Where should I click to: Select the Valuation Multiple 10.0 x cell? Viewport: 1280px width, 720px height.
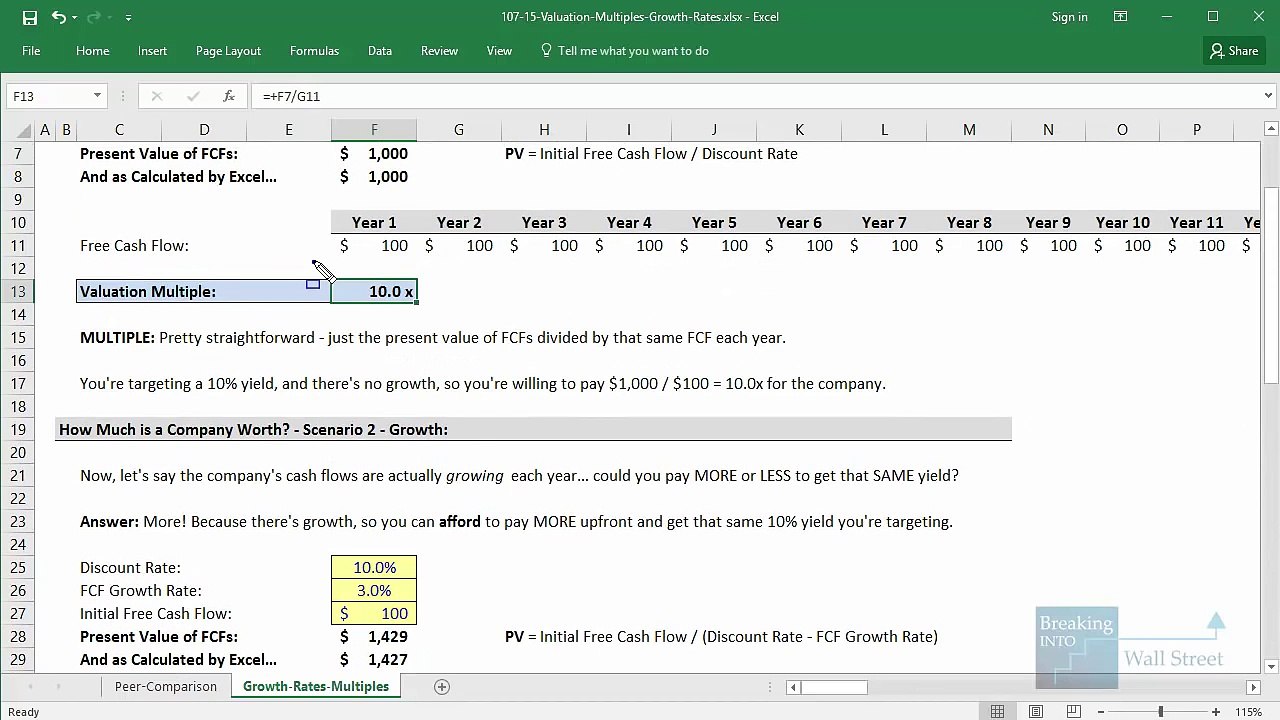(x=374, y=292)
